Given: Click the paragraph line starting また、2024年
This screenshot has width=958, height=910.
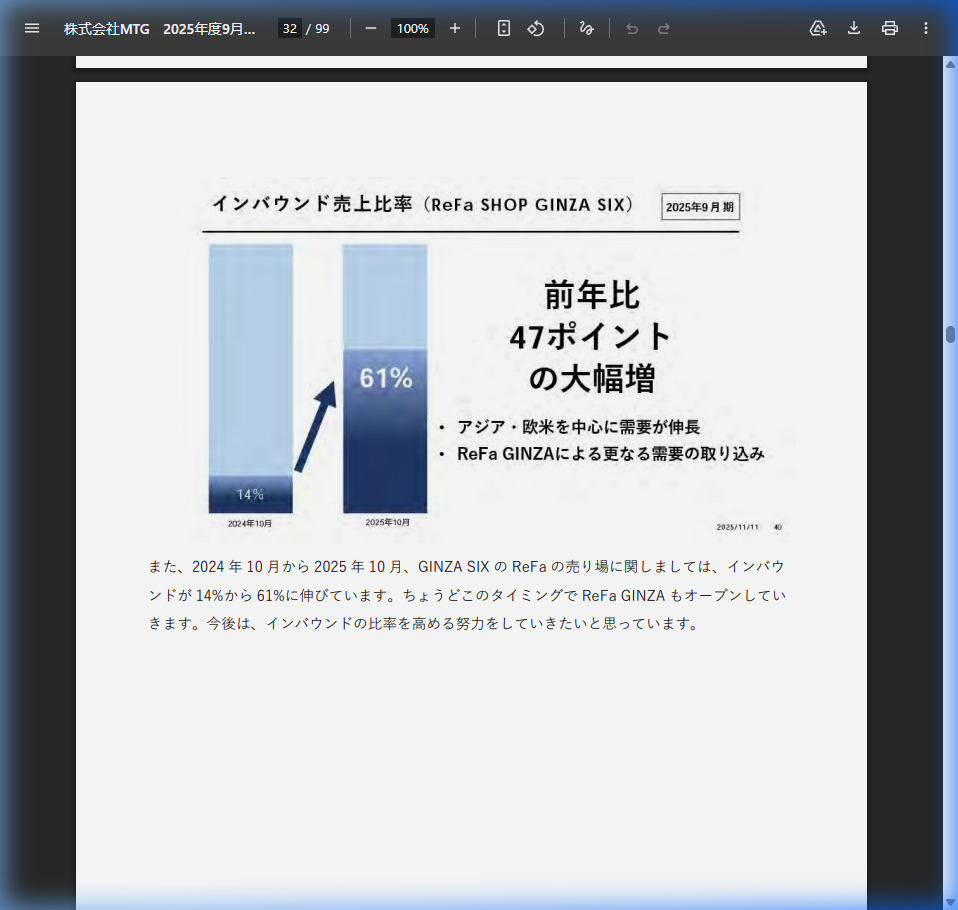Looking at the screenshot, I should [x=467, y=567].
